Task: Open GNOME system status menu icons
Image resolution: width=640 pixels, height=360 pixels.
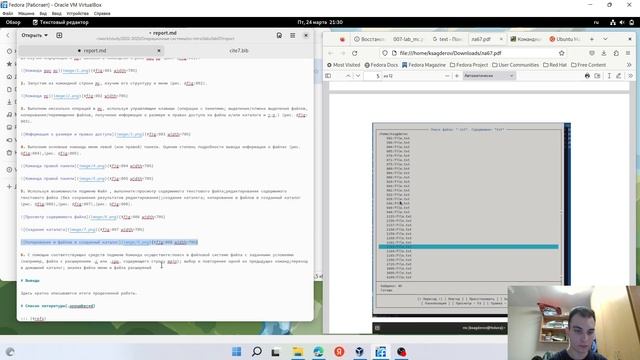Action: pos(622,22)
